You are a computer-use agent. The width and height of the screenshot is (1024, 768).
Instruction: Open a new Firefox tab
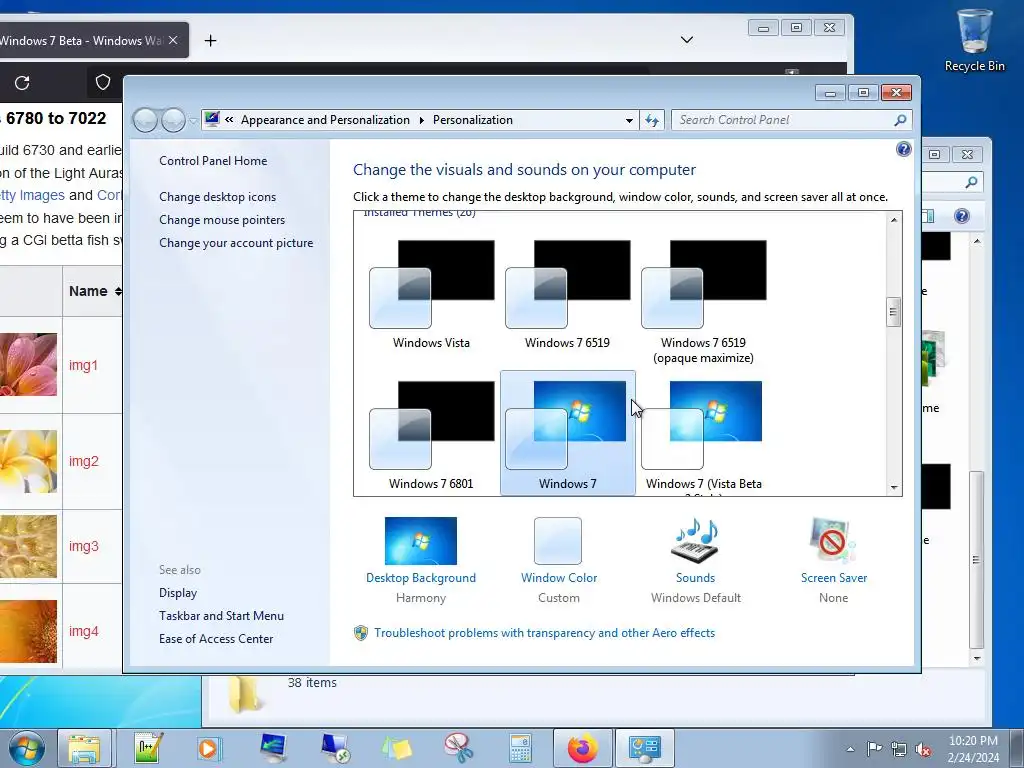pyautogui.click(x=210, y=40)
